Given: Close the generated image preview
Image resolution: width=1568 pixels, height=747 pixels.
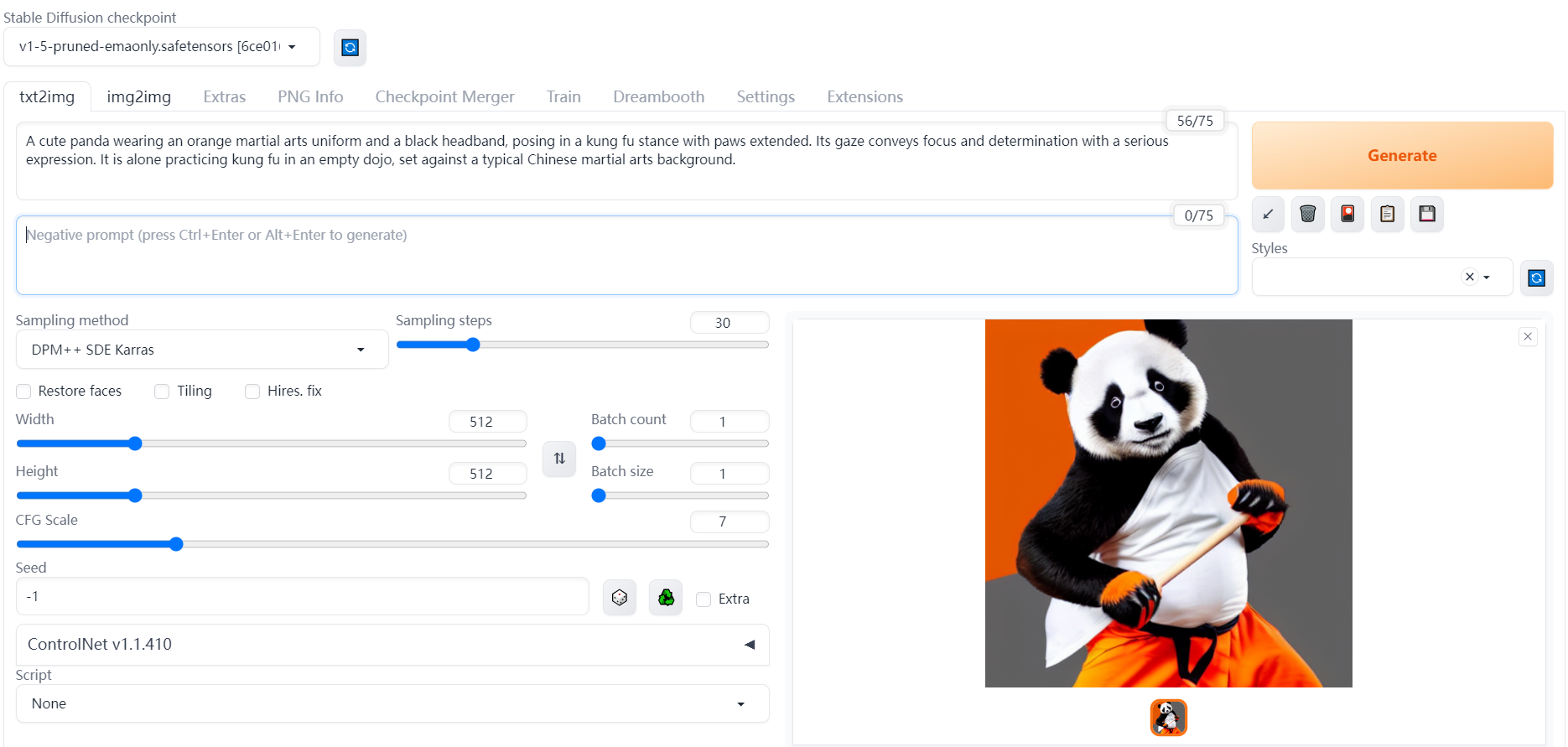Looking at the screenshot, I should click(1528, 336).
